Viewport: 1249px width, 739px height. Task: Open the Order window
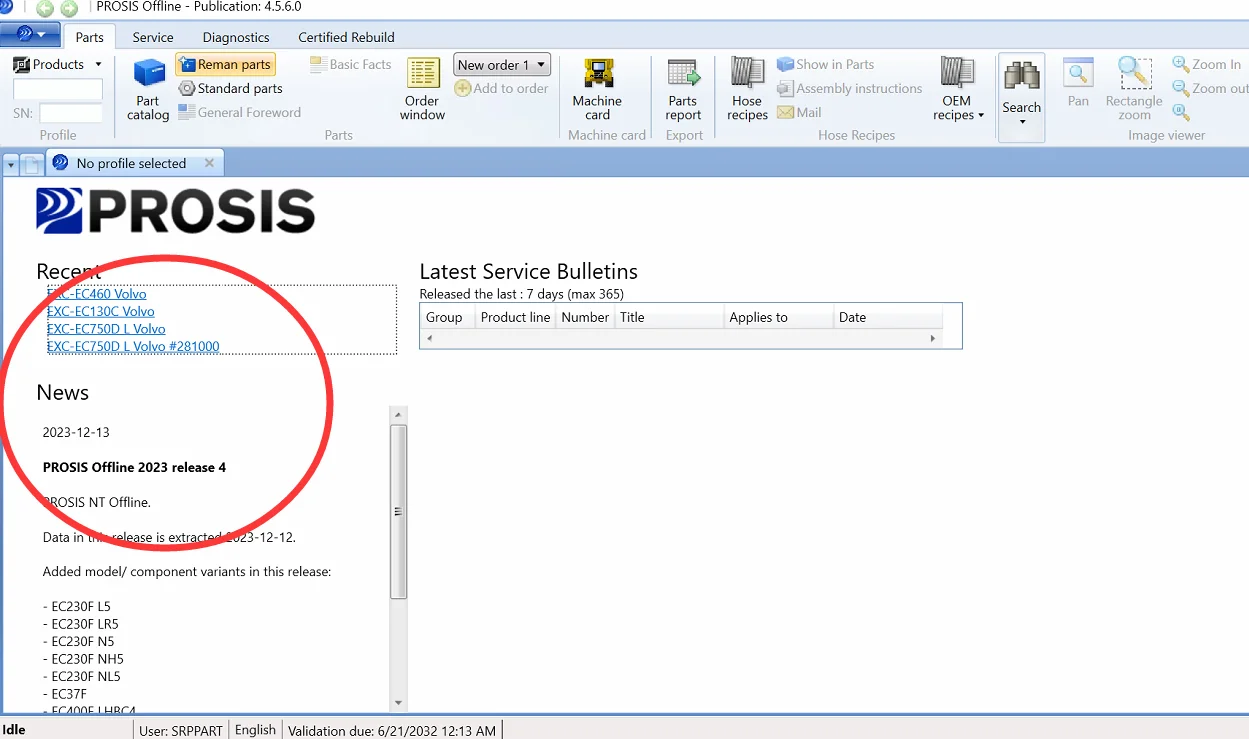tap(422, 89)
